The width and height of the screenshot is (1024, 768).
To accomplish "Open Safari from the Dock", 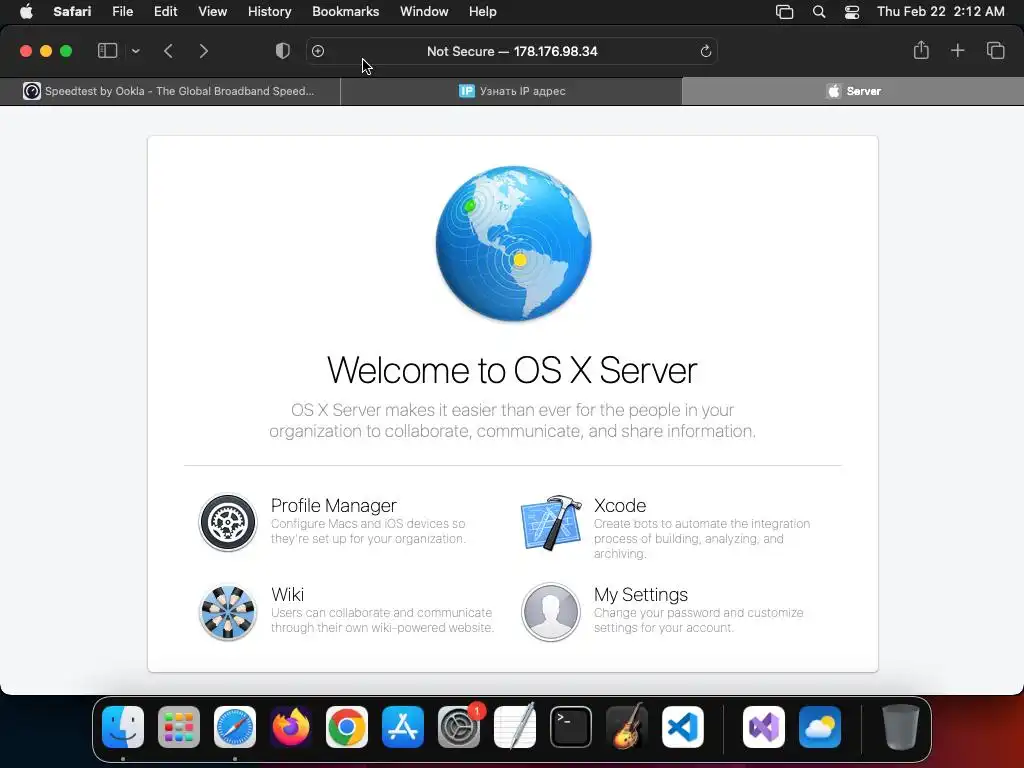I will coord(235,727).
